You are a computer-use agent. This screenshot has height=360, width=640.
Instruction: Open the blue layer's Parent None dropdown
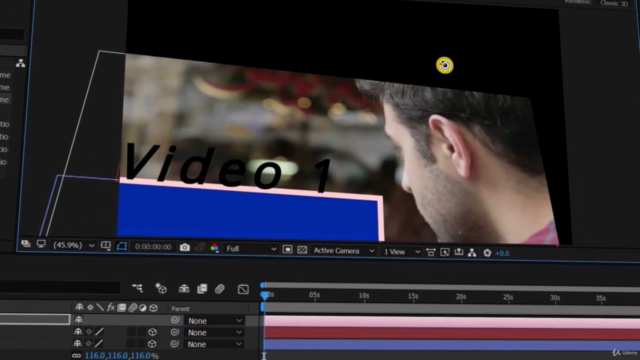click(215, 344)
